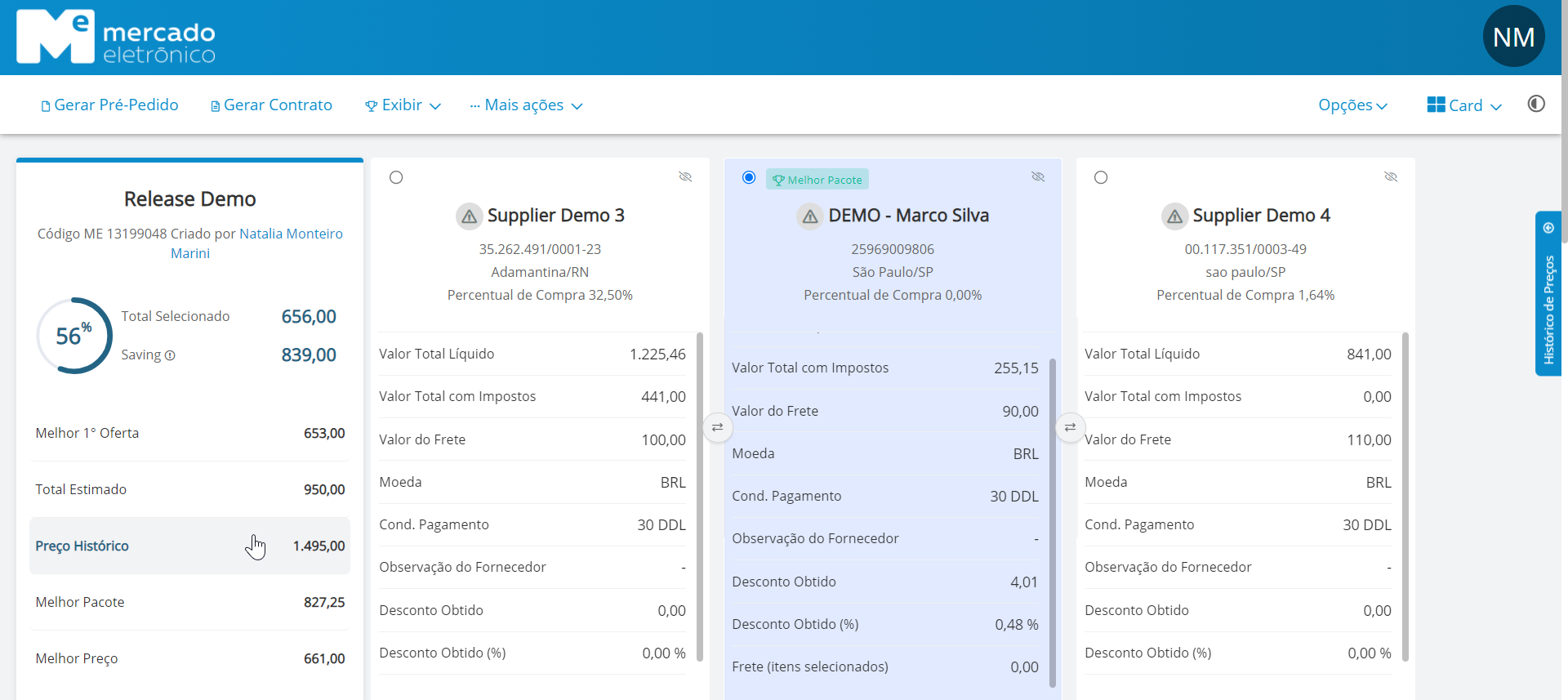The image size is (1568, 700).
Task: Click Release Demo heading
Action: pyautogui.click(x=189, y=199)
